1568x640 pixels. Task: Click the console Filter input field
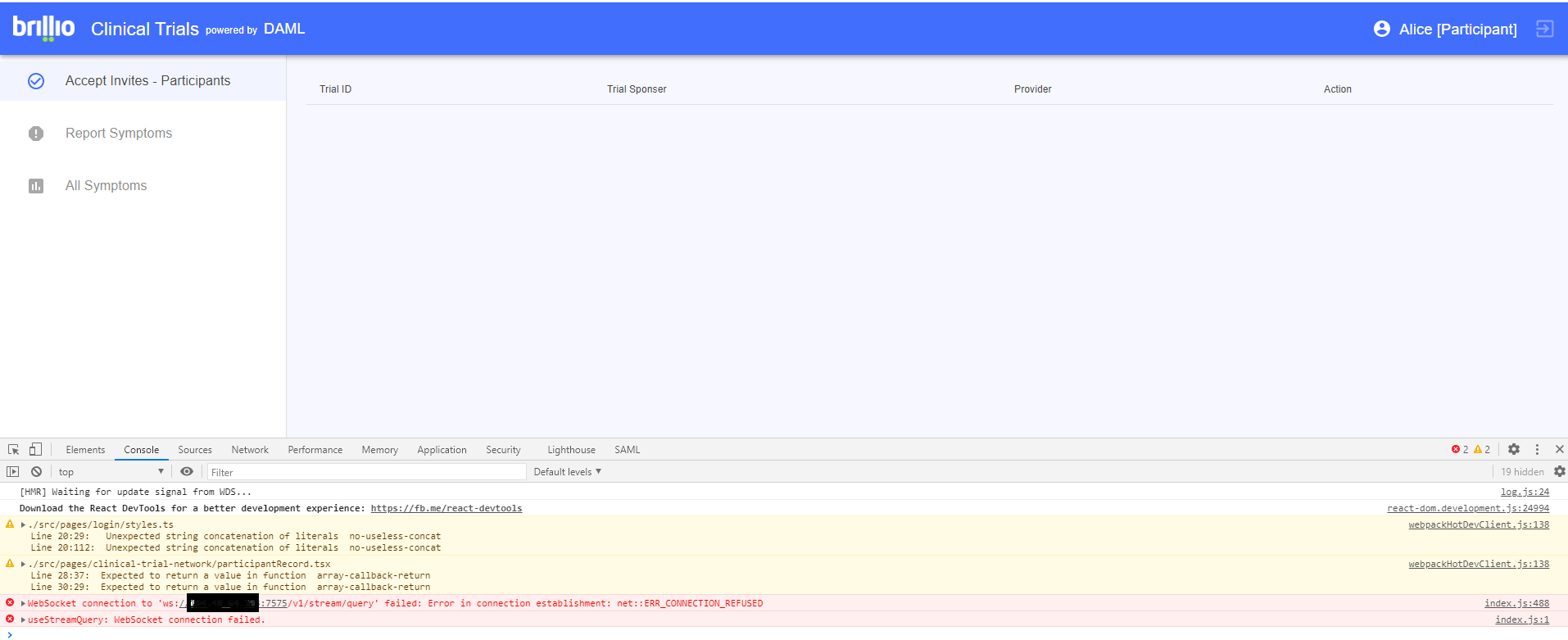(x=366, y=472)
